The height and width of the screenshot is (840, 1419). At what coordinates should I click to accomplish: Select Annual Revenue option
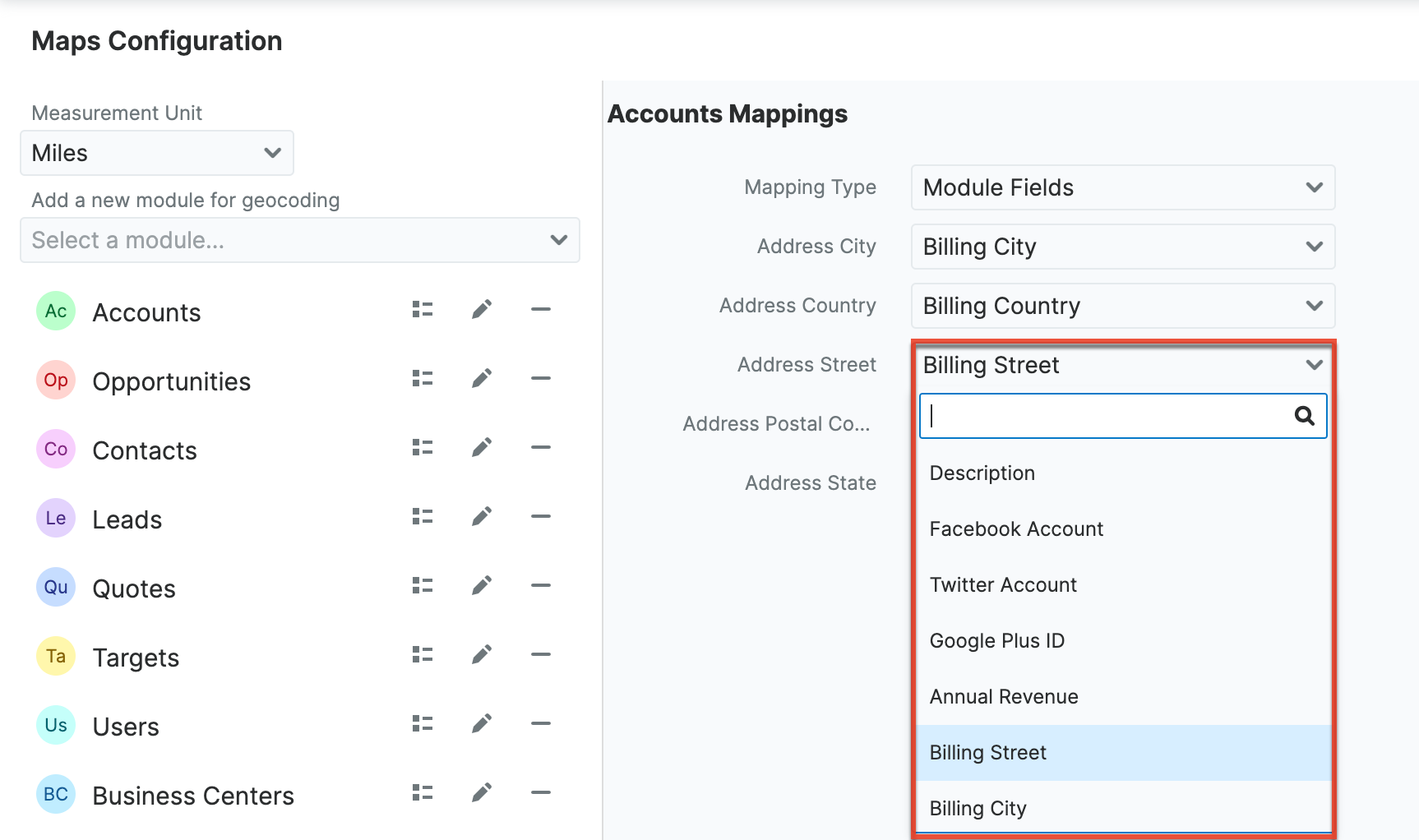pyautogui.click(x=1004, y=697)
